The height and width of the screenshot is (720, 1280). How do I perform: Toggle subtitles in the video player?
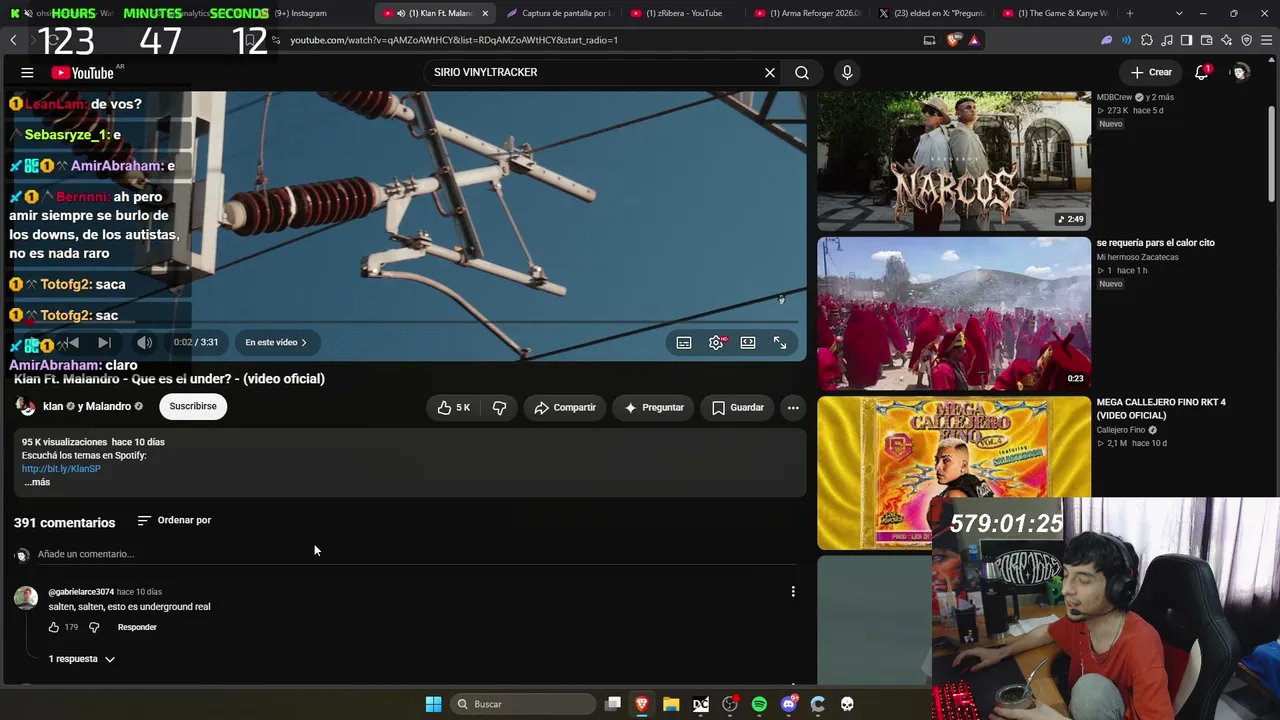[x=684, y=342]
